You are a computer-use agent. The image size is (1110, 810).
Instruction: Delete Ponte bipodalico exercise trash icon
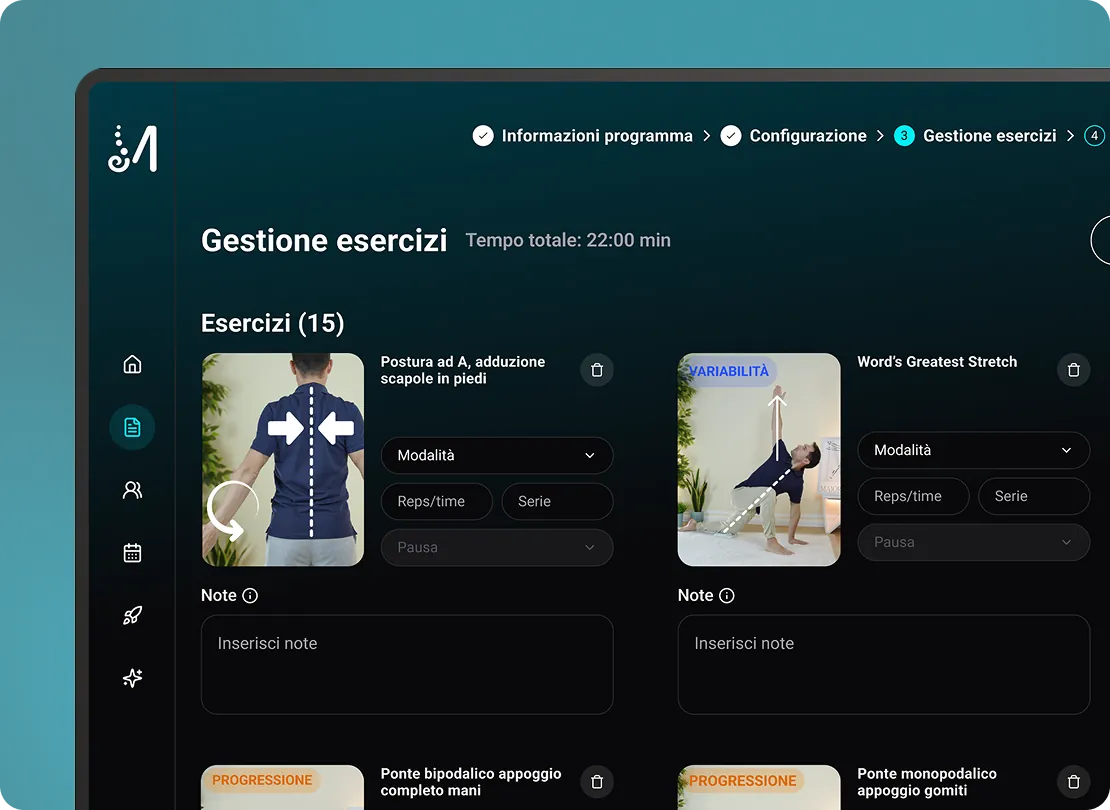pos(597,782)
